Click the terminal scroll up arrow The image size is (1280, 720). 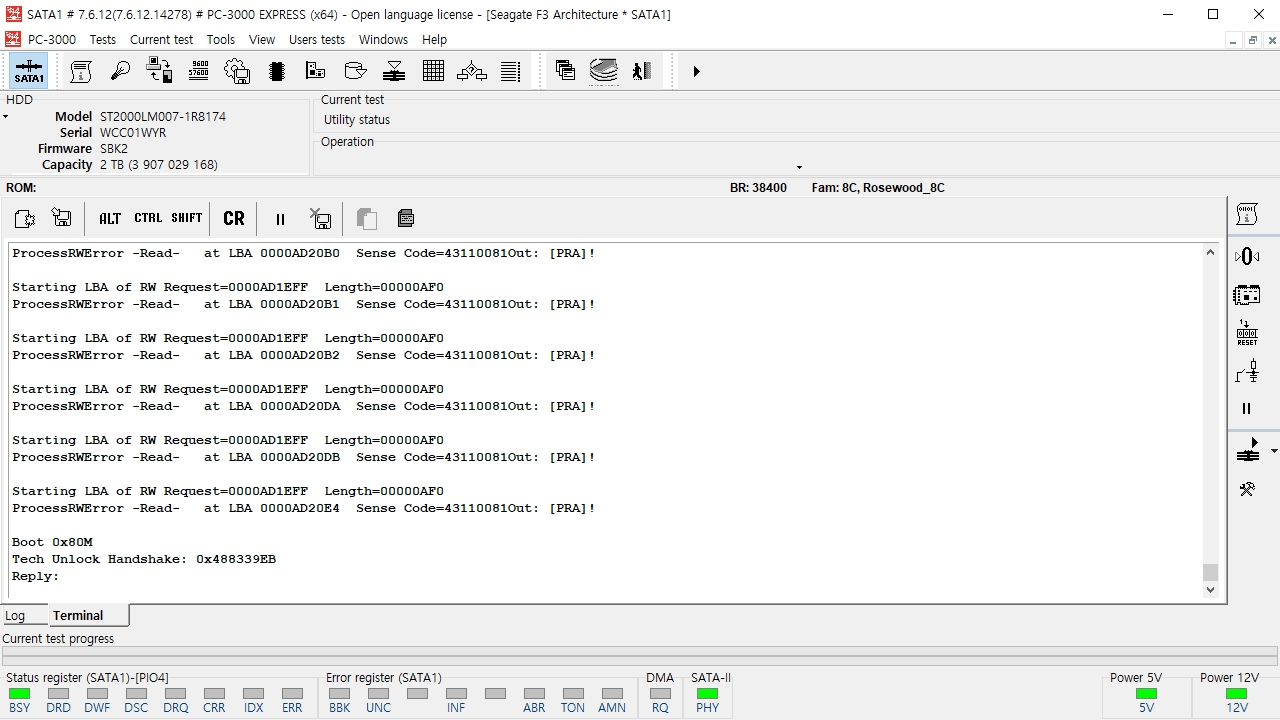click(1210, 253)
